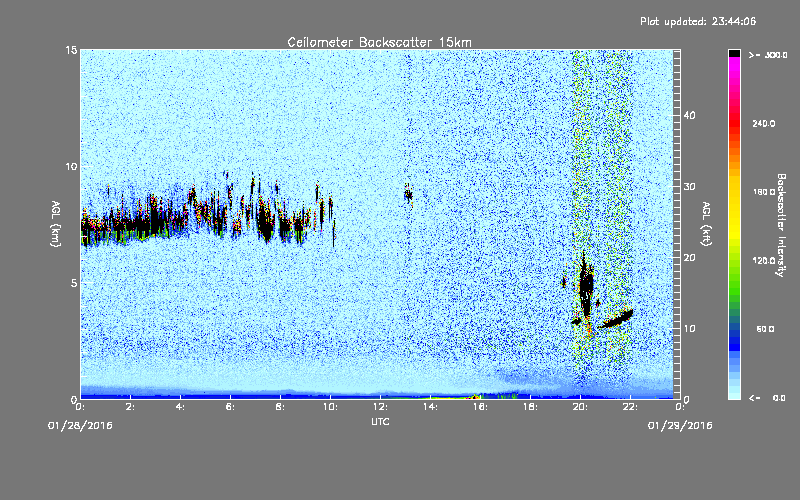Click the "60.0" colorbar label
This screenshot has width=800, height=500.
(766, 329)
